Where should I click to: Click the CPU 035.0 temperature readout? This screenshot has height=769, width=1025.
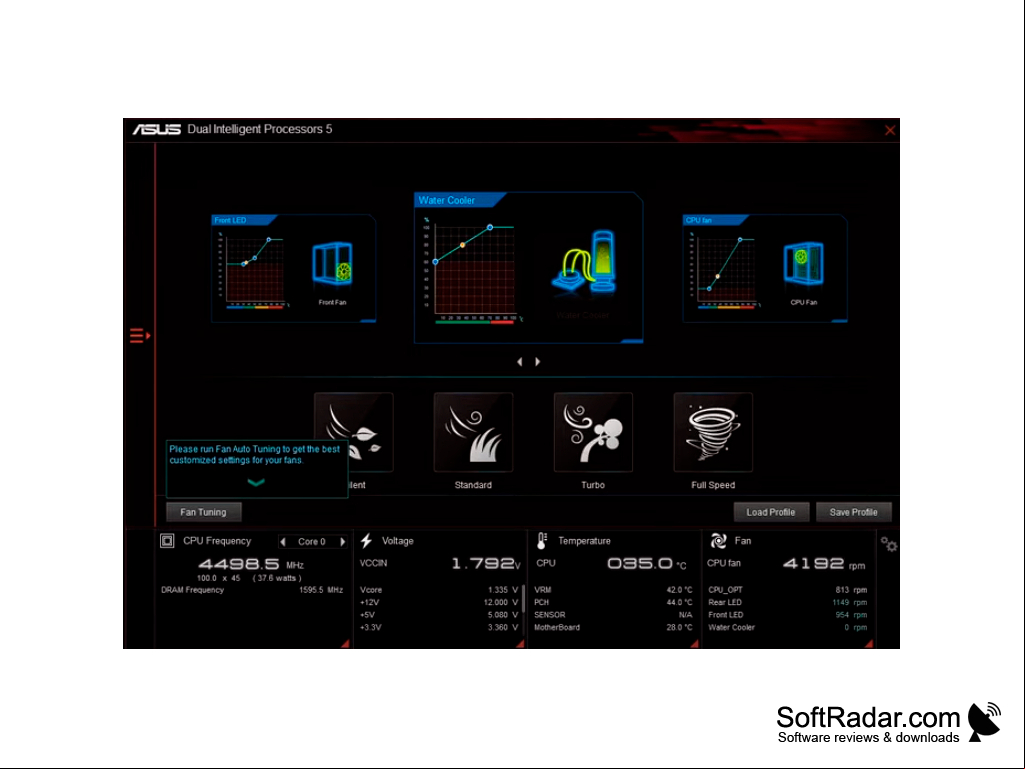(x=646, y=564)
